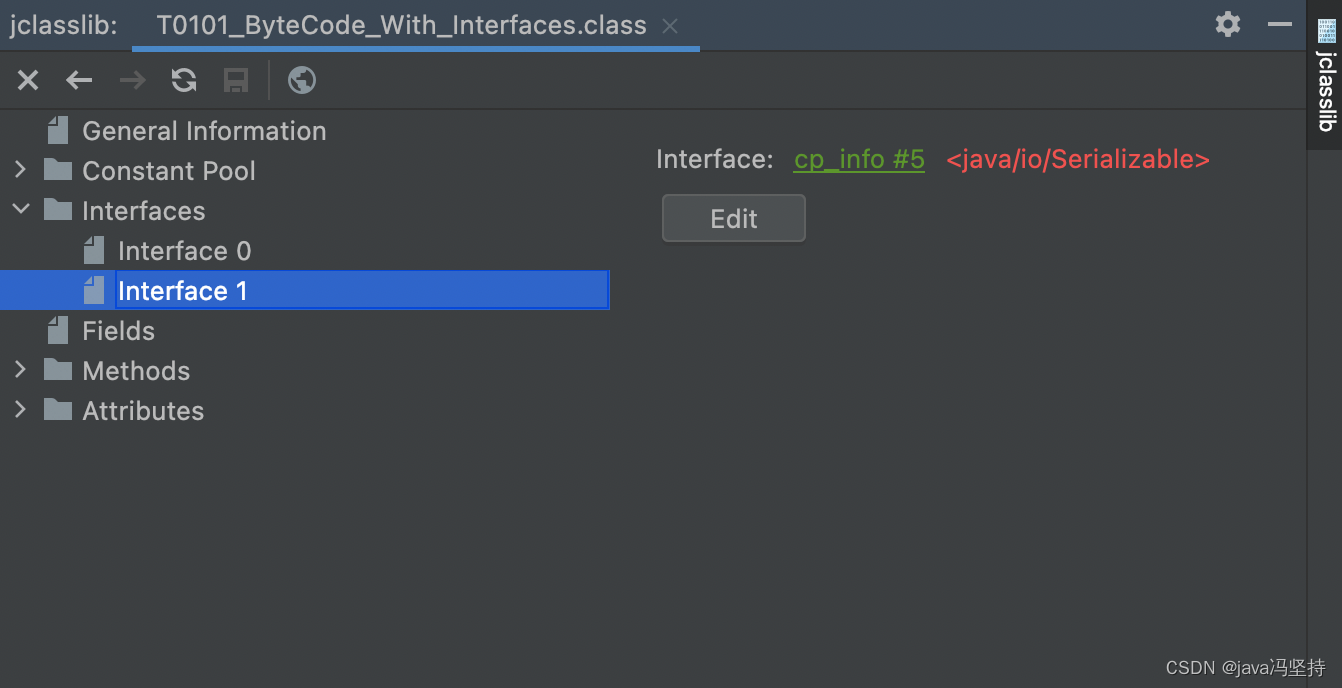Follow the cp_info #5 constant pool link
Viewport: 1342px width, 688px height.
858,159
